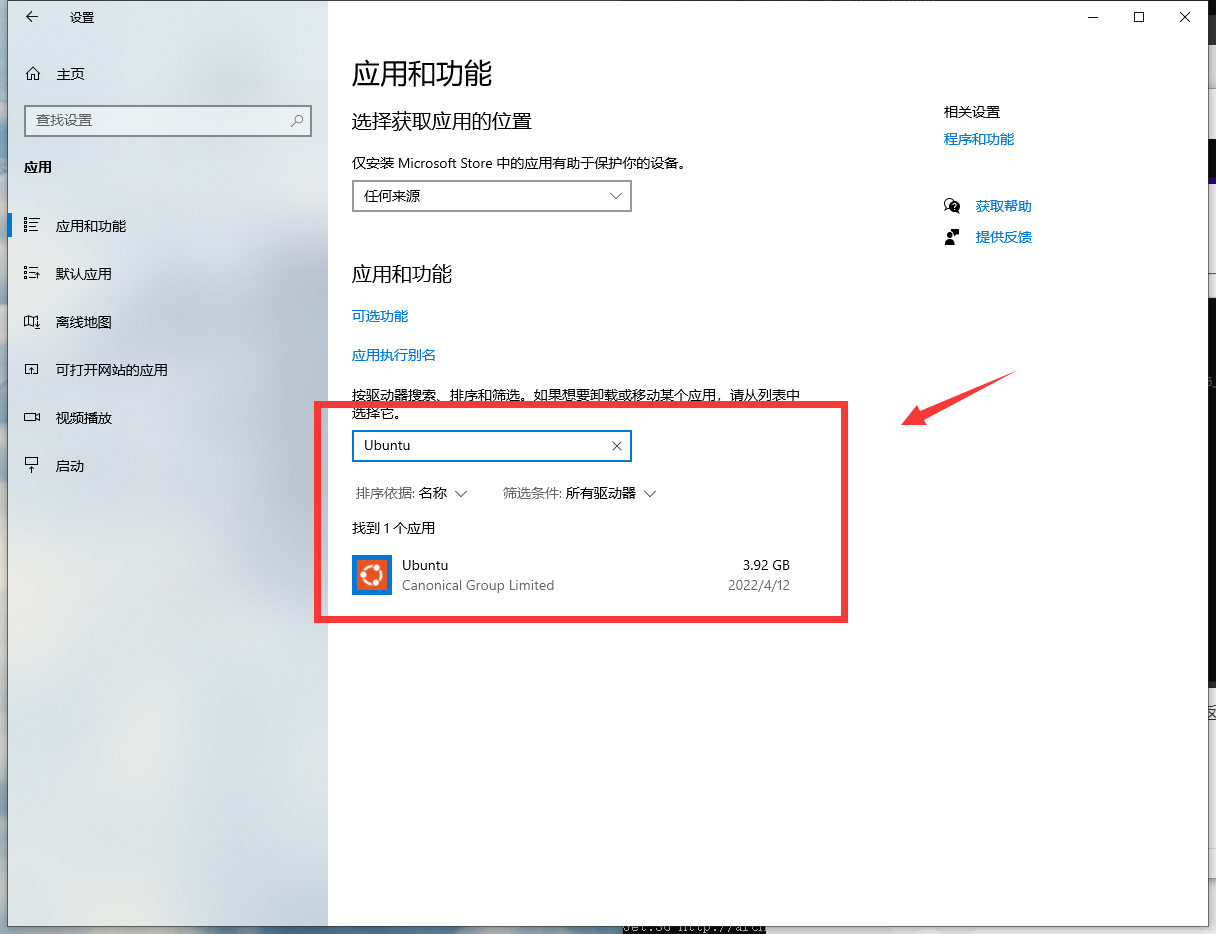This screenshot has height=934, width=1216.
Task: Go to 离线地图 in sidebar
Action: point(84,322)
